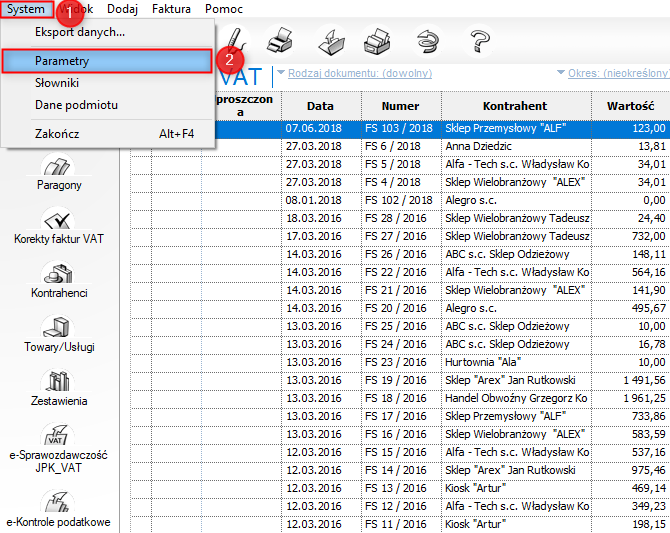Screen dimensions: 670x533
Task: Open Towary/Usługi sidebar icon
Action: pyautogui.click(x=59, y=335)
